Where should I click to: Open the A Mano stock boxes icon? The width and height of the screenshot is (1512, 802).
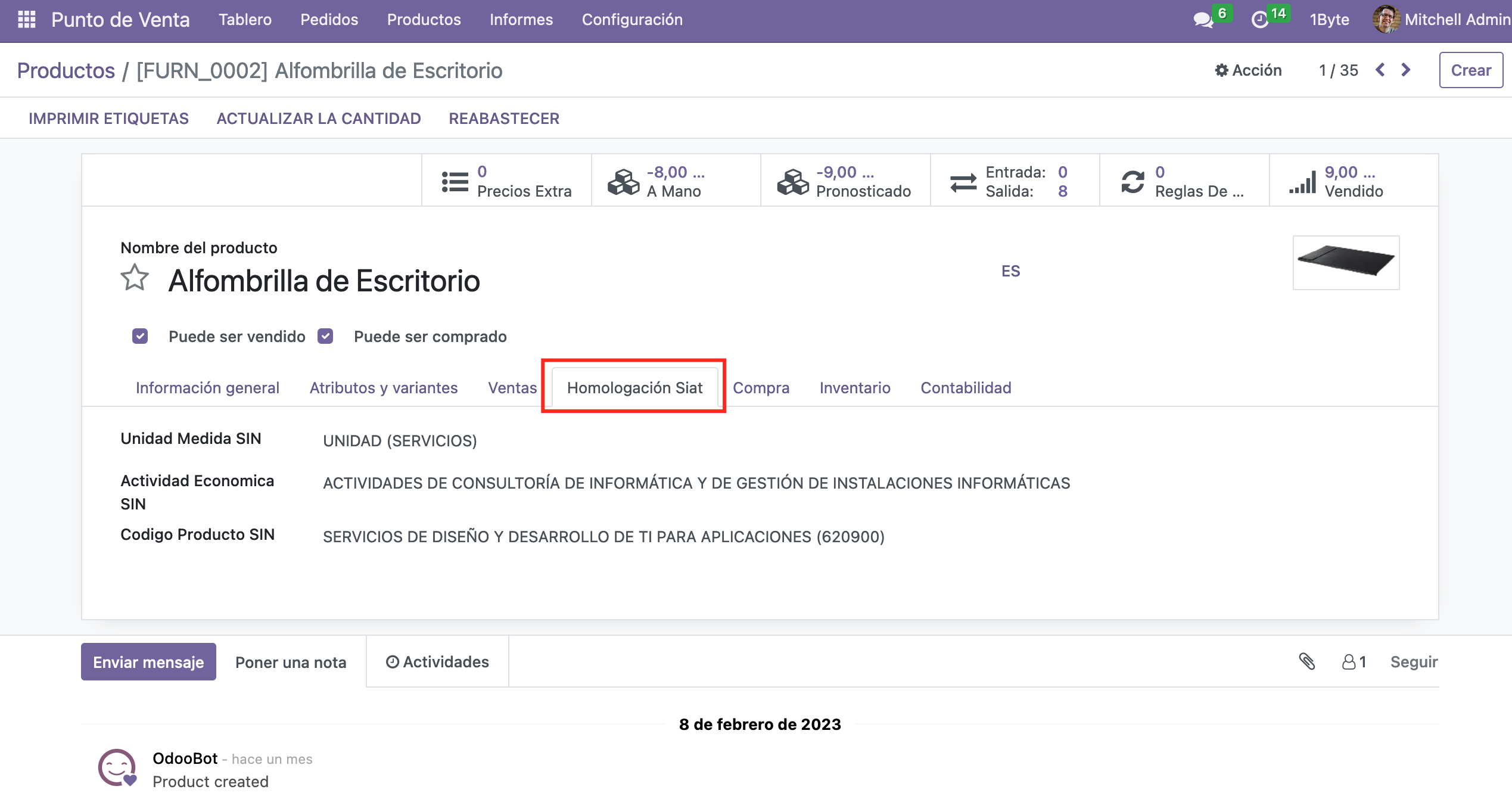pos(623,181)
